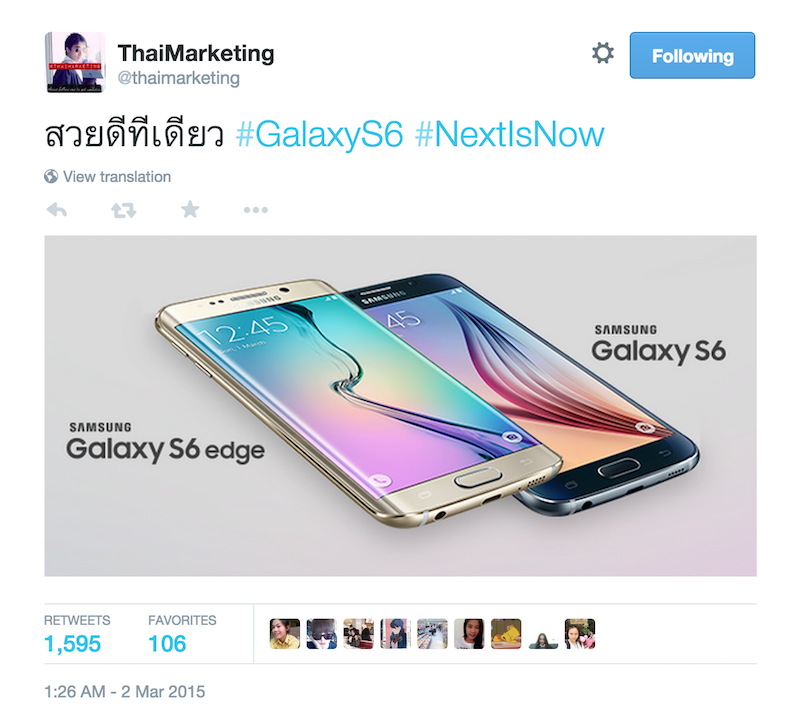Click the globe icon beside View translation
Screen dimensions: 800x728
tap(51, 177)
